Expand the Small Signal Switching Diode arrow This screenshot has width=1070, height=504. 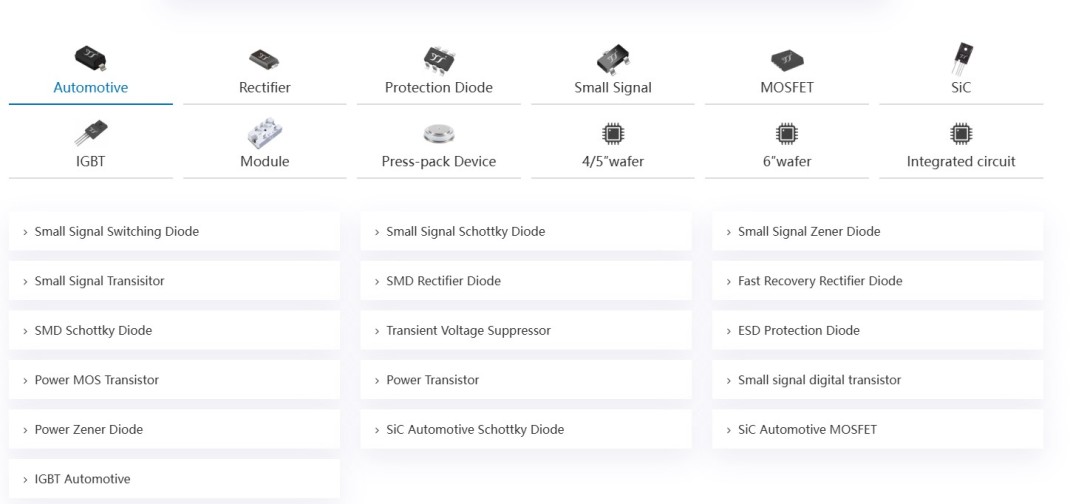pos(25,232)
